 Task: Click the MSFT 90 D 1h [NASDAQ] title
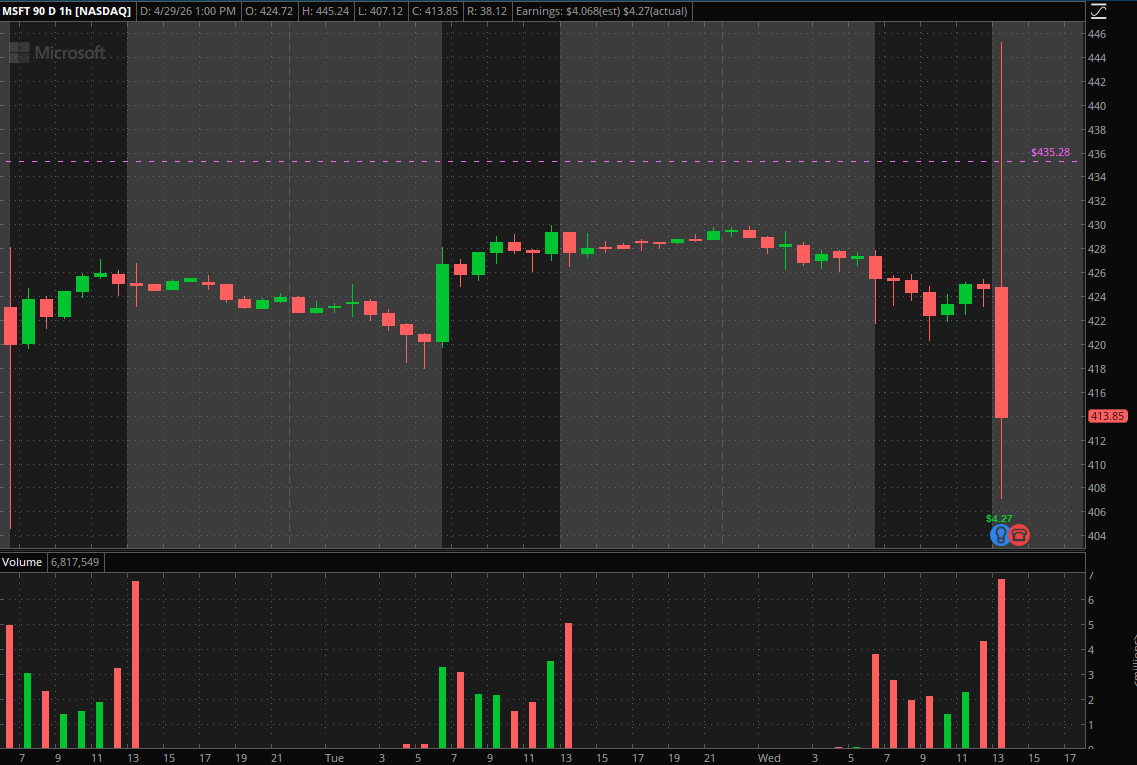pos(67,11)
